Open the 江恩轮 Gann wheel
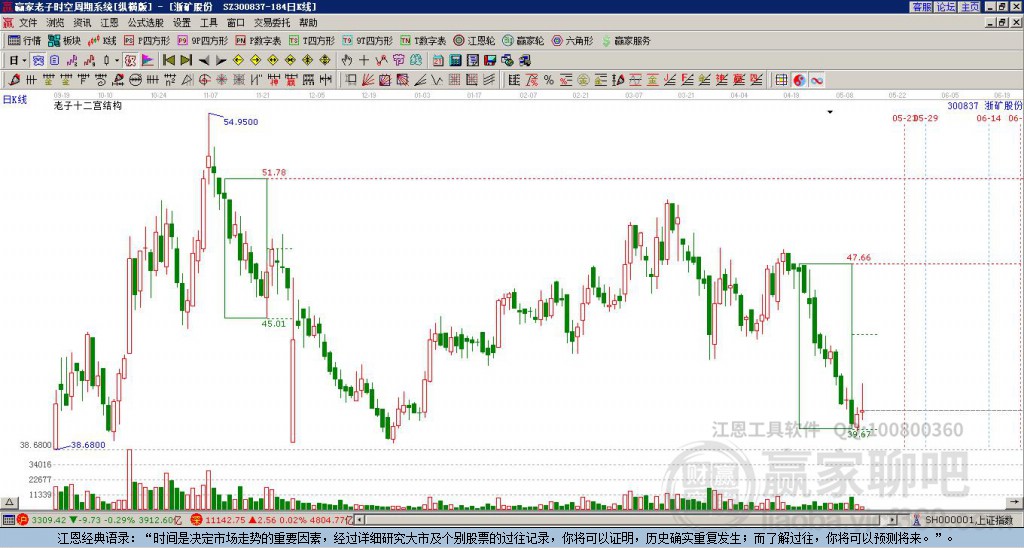1024x548 pixels. point(475,40)
